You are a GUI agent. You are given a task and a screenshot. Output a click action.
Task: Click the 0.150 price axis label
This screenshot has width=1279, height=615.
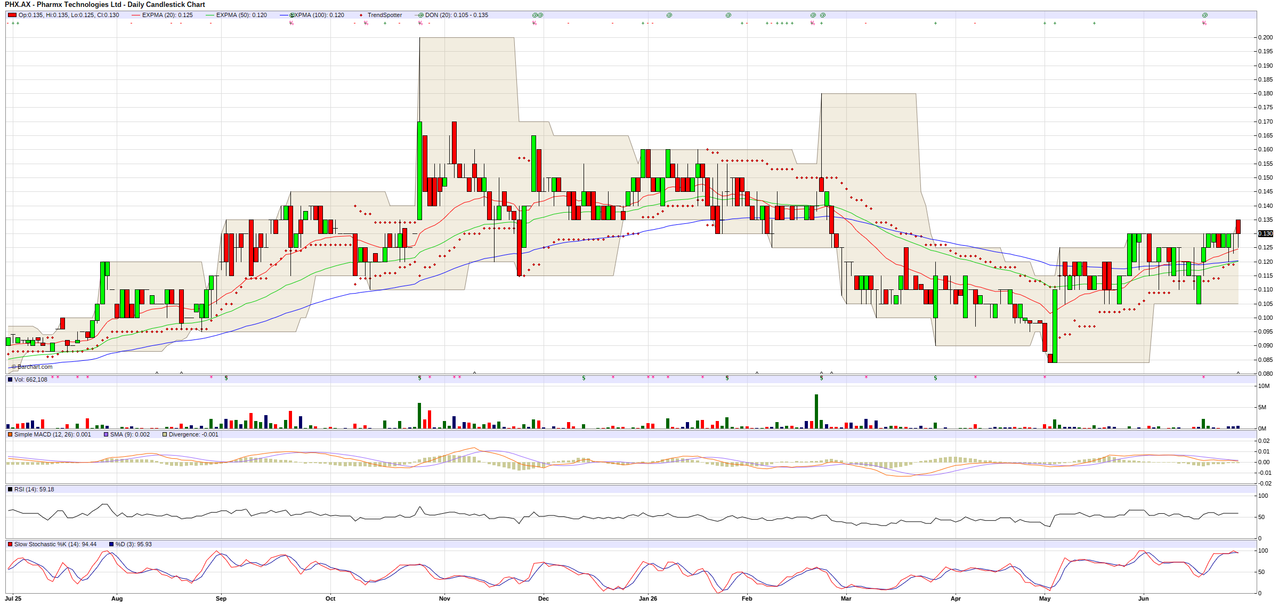point(1264,178)
